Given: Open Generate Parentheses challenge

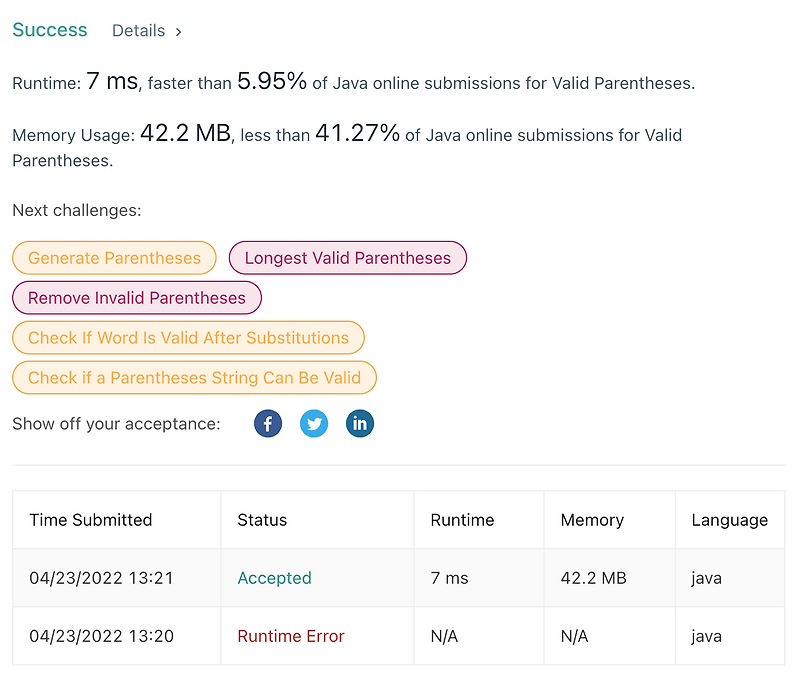Looking at the screenshot, I should point(114,258).
